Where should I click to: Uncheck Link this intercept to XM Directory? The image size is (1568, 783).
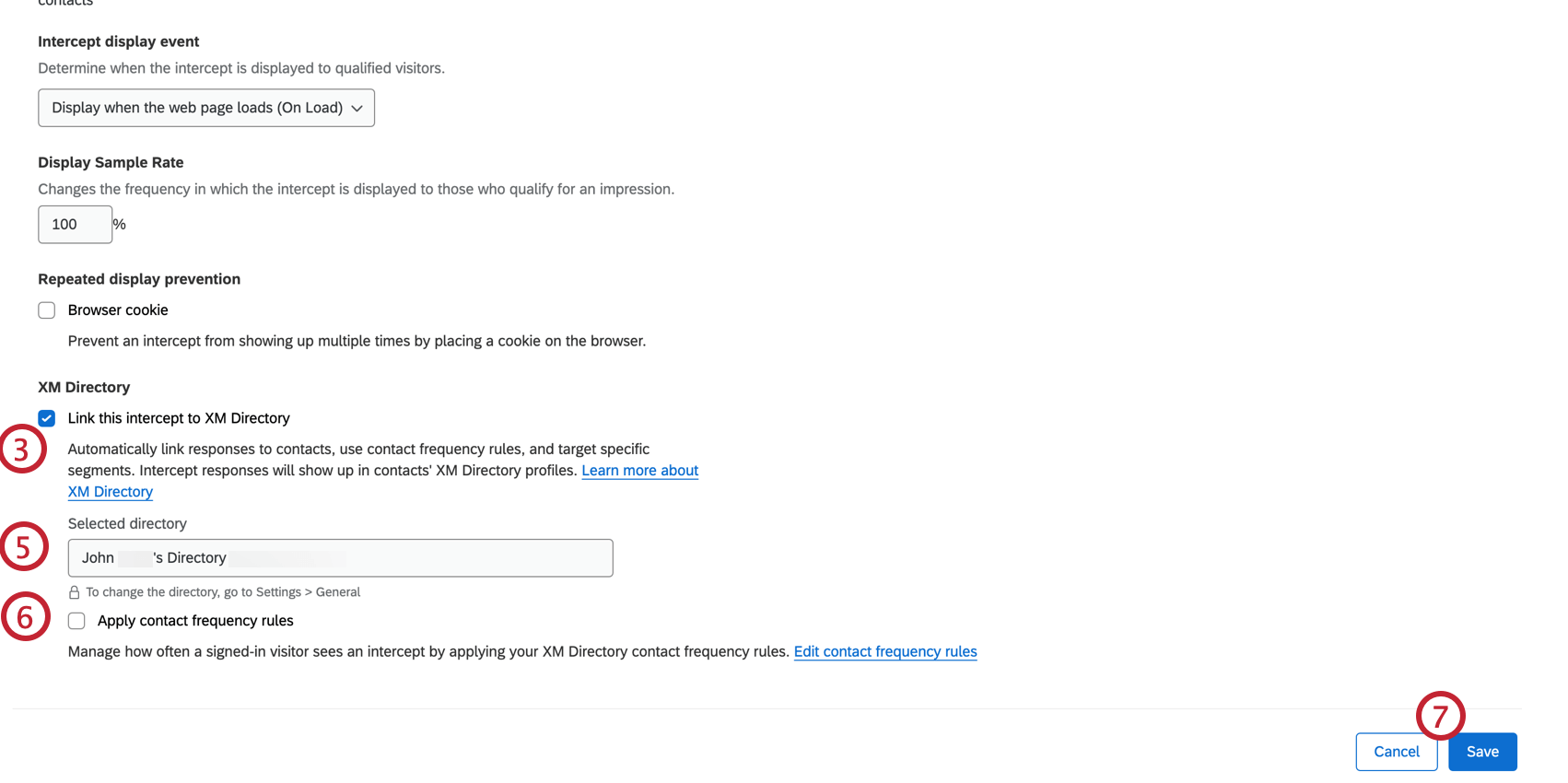click(47, 418)
